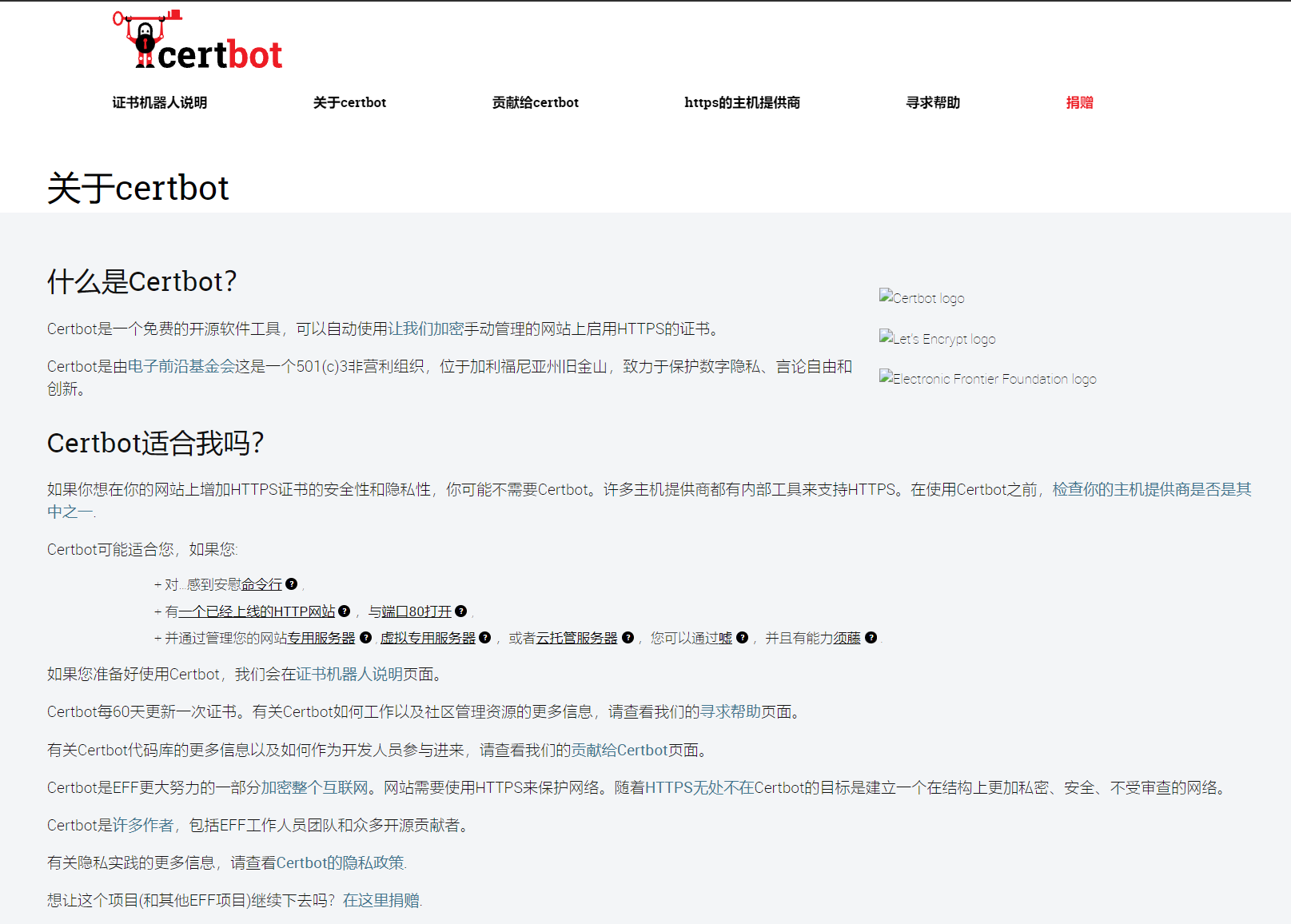Follow the 在这里捐赠 link
Screen dimensions: 1291x924
click(x=381, y=901)
